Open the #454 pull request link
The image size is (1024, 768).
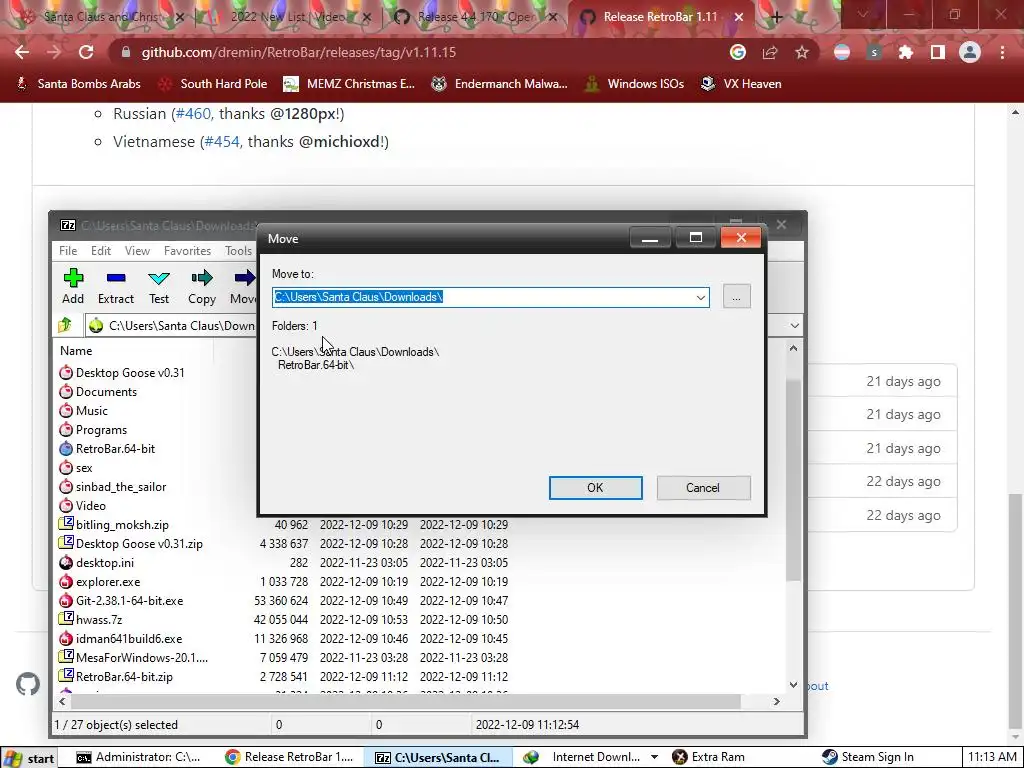(x=221, y=142)
